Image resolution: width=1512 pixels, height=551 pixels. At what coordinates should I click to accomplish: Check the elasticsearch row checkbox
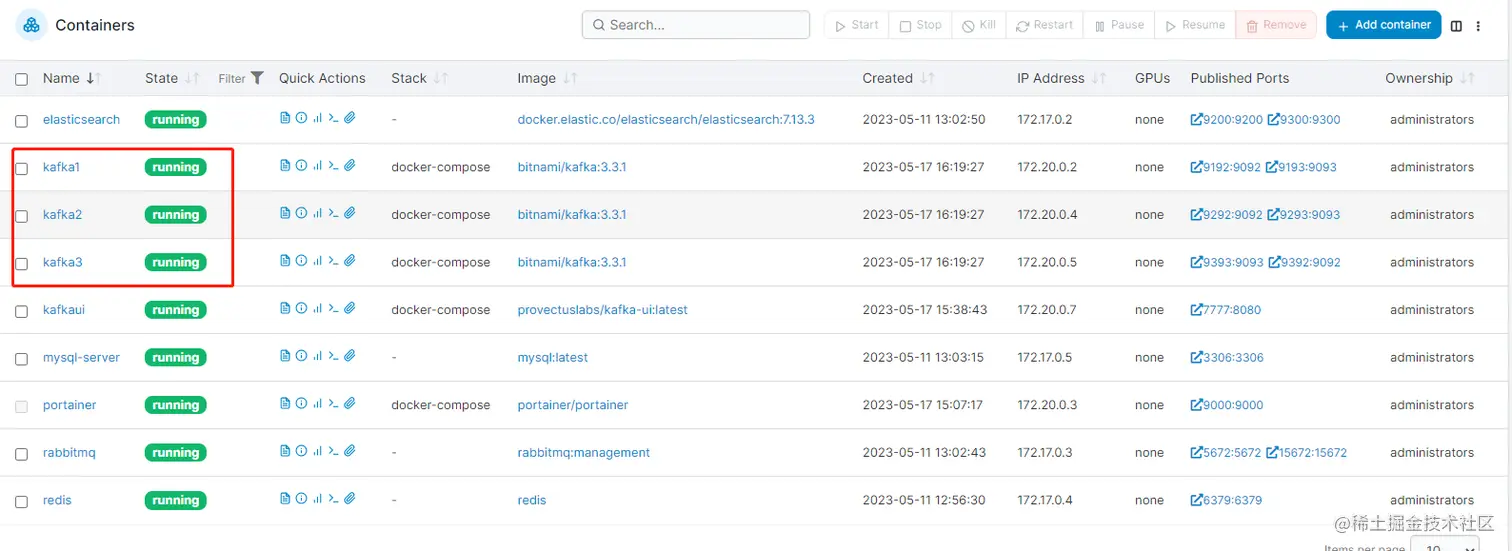(21, 121)
